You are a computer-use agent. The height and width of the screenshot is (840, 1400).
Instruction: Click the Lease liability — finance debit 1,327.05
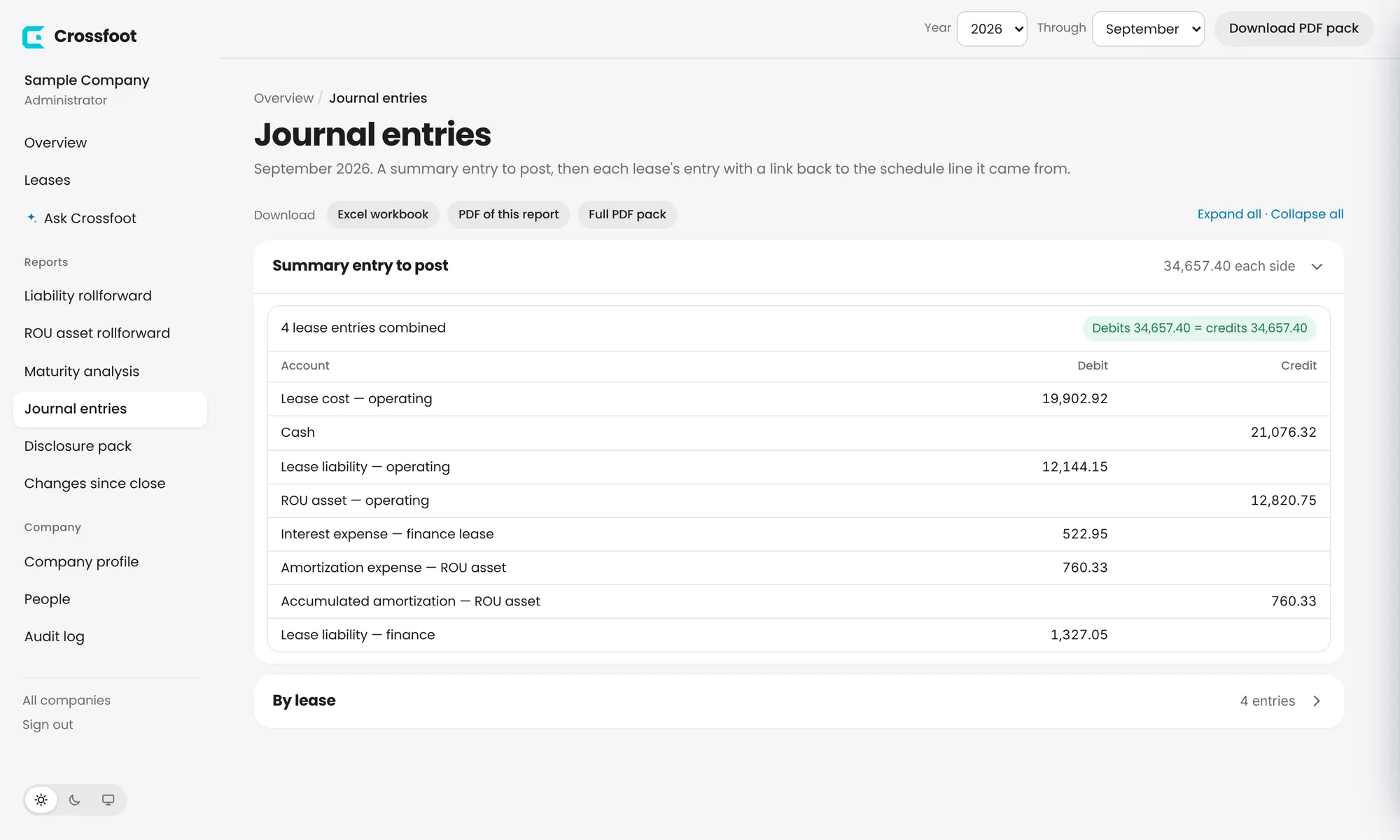pos(1079,635)
